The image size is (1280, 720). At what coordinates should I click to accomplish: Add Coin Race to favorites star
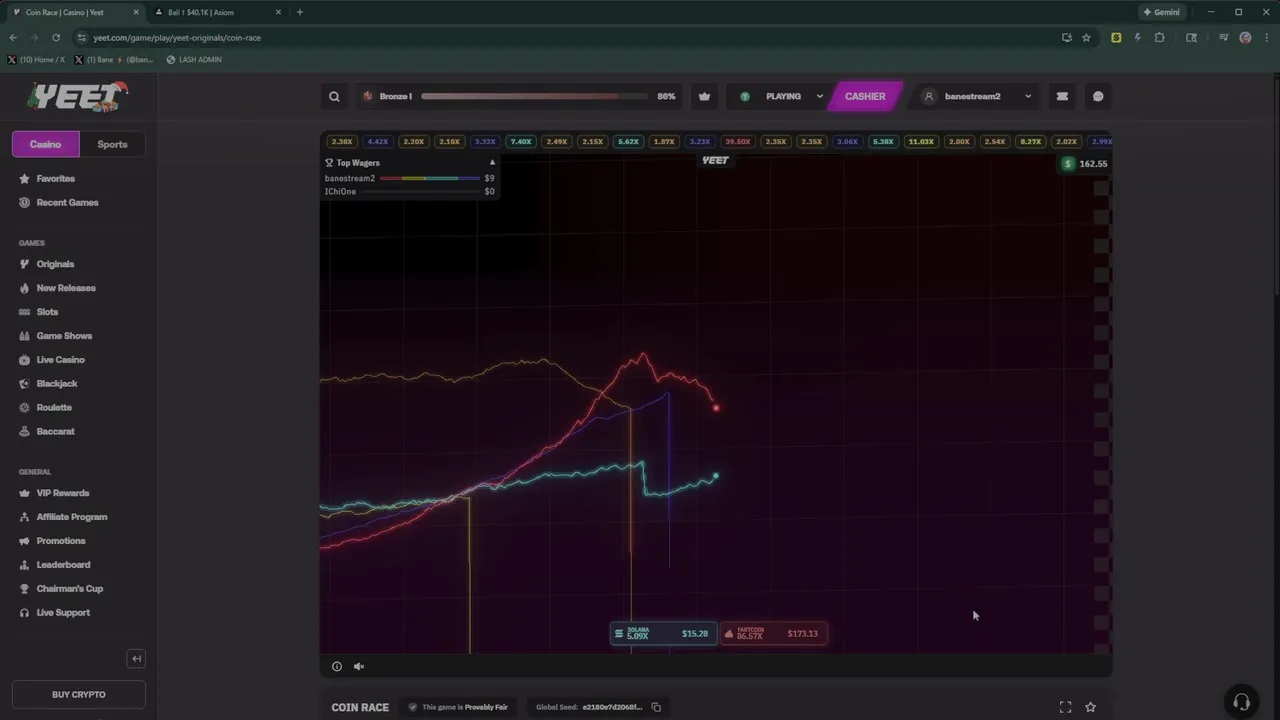point(1091,707)
